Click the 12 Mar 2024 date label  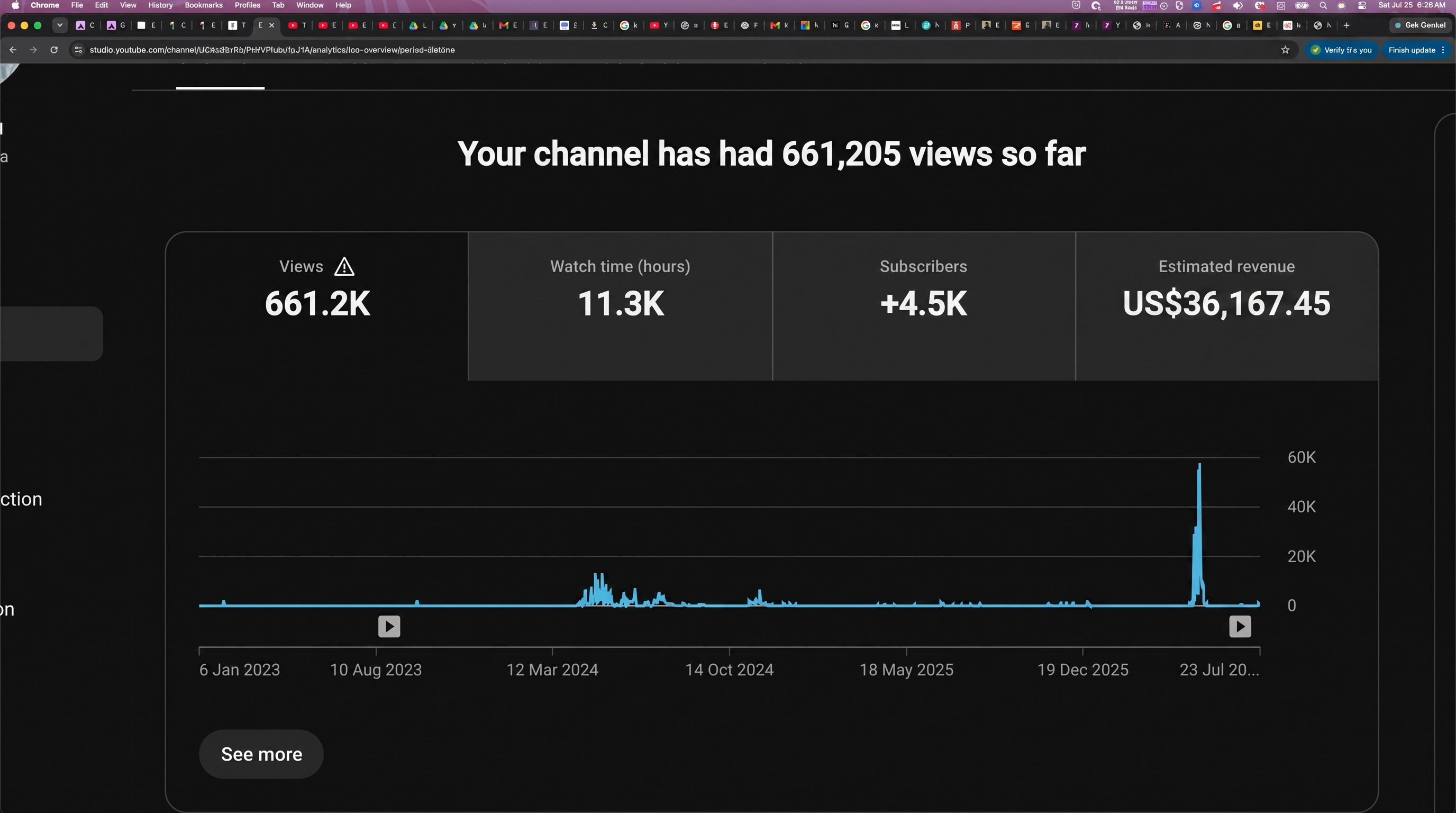(x=552, y=670)
